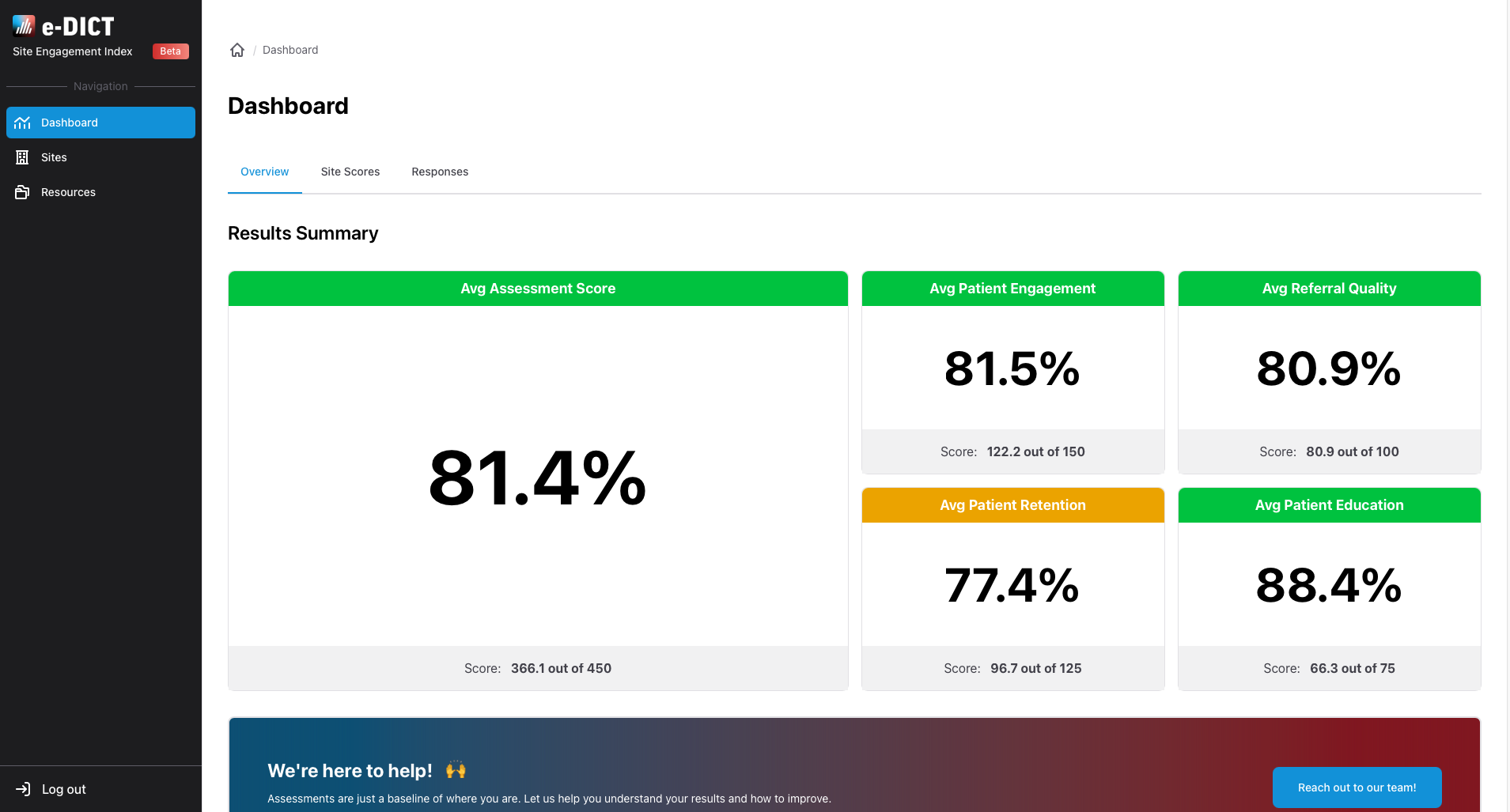
Task: Click the Resources folder icon
Action: 22,192
